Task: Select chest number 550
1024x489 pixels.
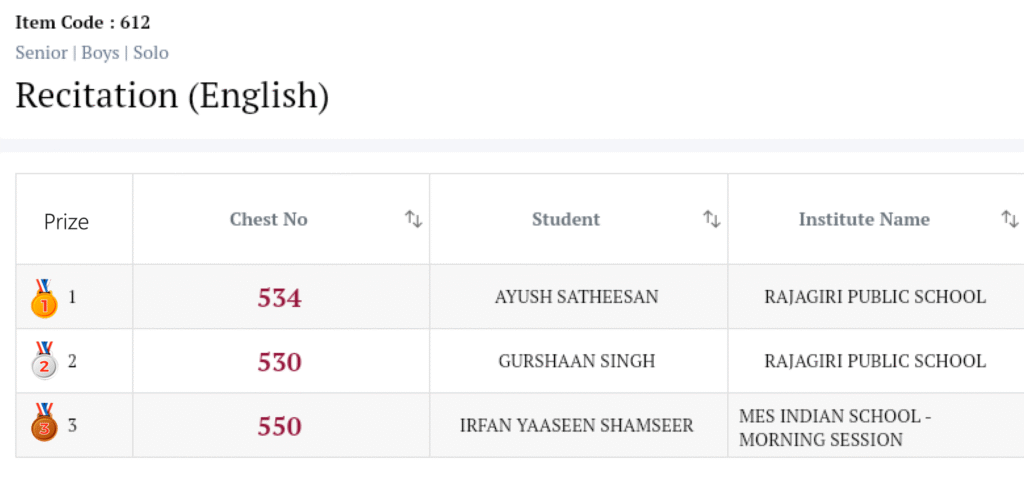Action: 279,426
